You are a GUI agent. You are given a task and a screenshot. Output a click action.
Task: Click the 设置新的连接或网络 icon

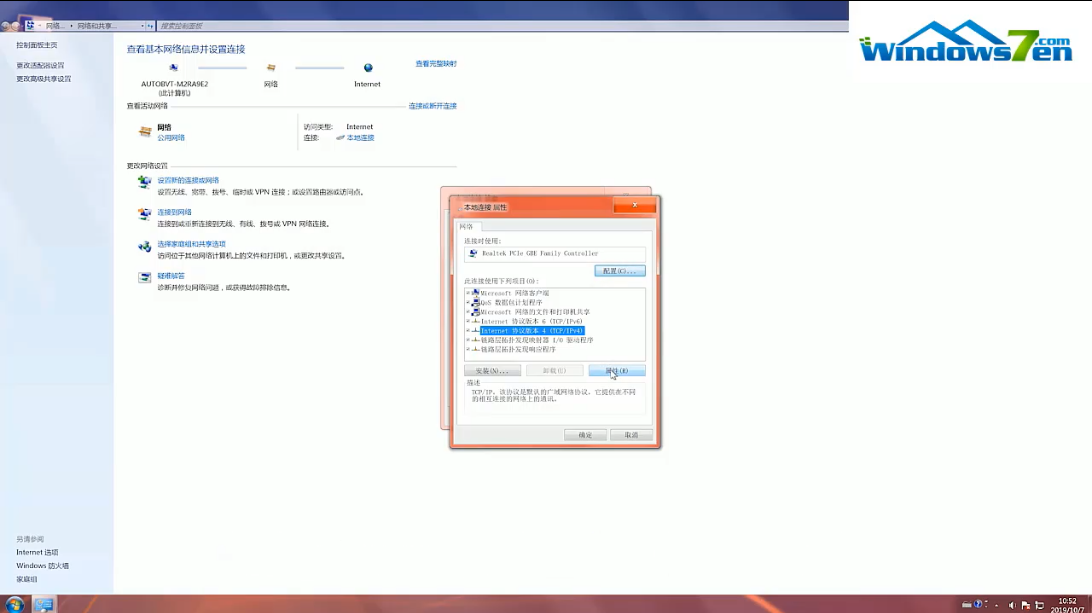coord(145,181)
